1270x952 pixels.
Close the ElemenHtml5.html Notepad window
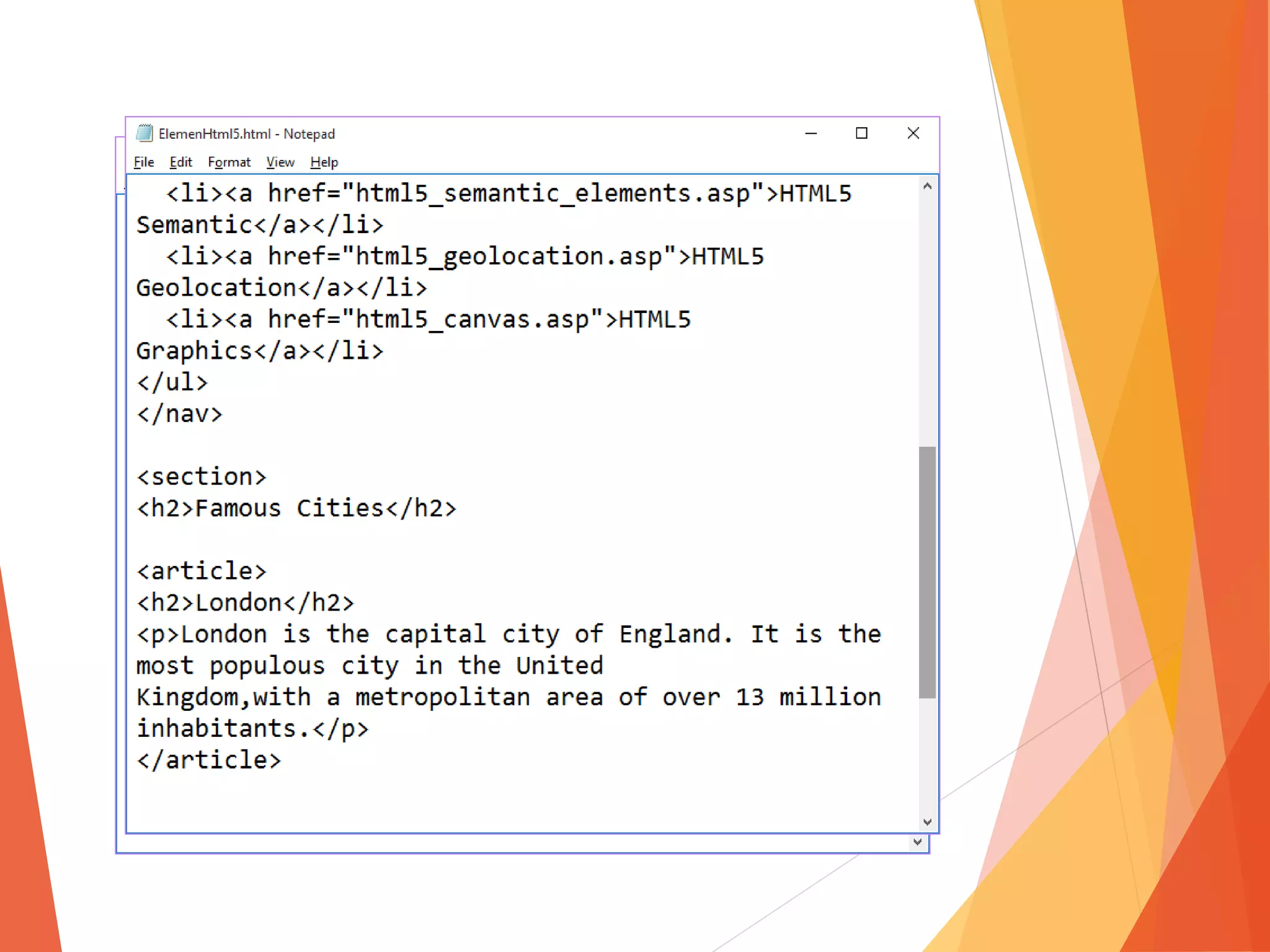point(913,133)
